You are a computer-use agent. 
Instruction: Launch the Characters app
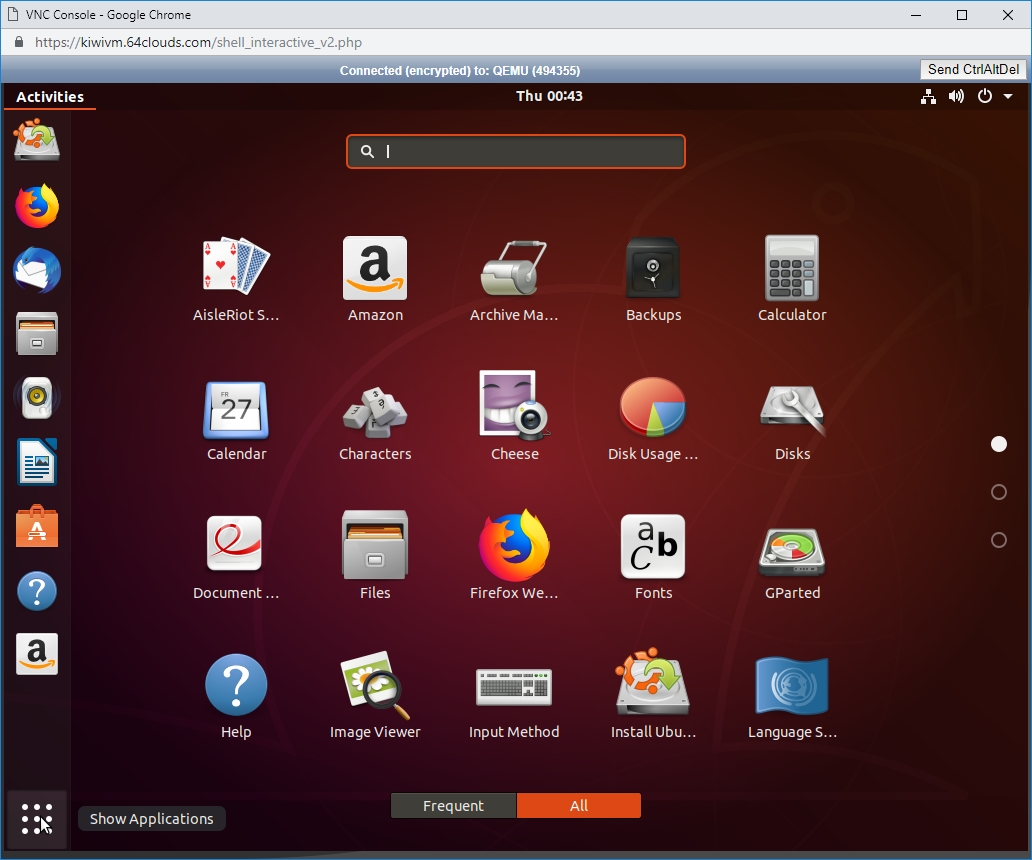click(x=375, y=410)
